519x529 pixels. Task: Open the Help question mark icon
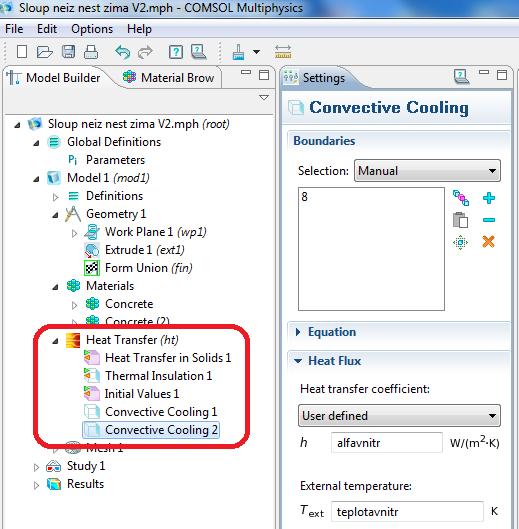pyautogui.click(x=176, y=52)
